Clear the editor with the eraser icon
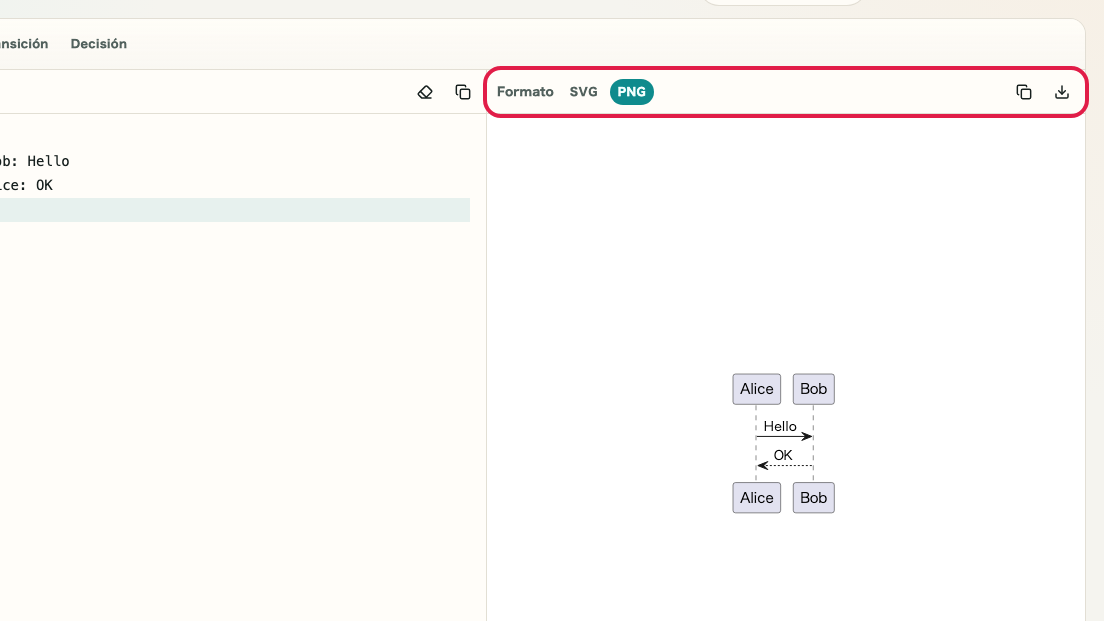 point(425,92)
